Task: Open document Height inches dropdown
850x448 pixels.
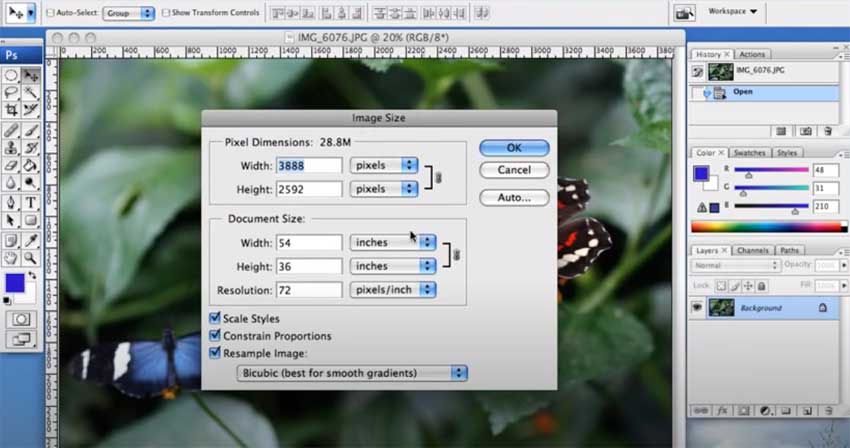Action: 393,266
